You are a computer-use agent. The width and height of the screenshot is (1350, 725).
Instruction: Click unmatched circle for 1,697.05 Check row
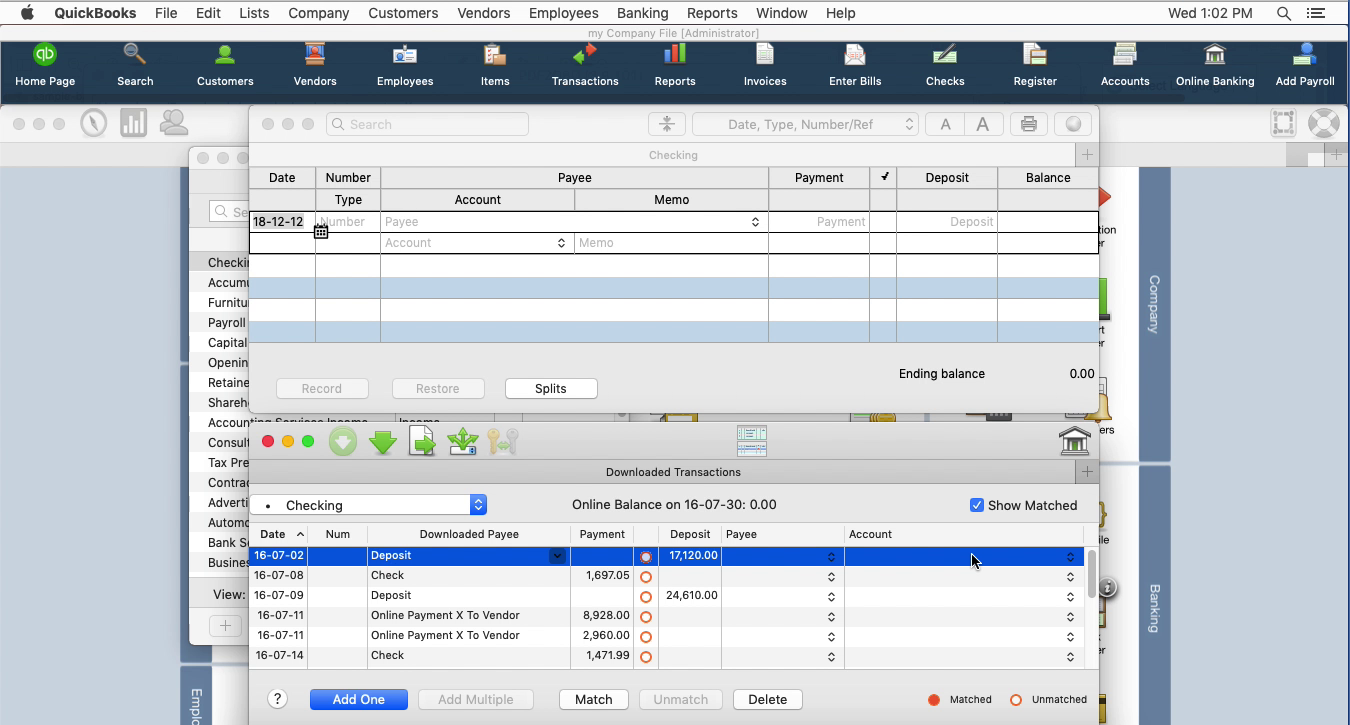coord(646,577)
